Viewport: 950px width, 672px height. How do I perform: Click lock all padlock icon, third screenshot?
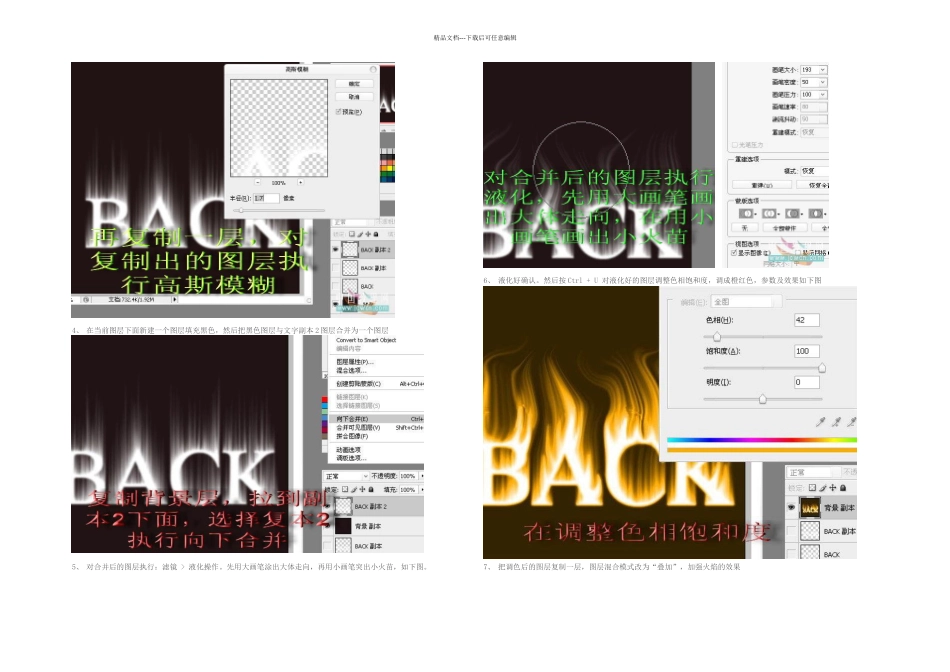click(x=371, y=490)
